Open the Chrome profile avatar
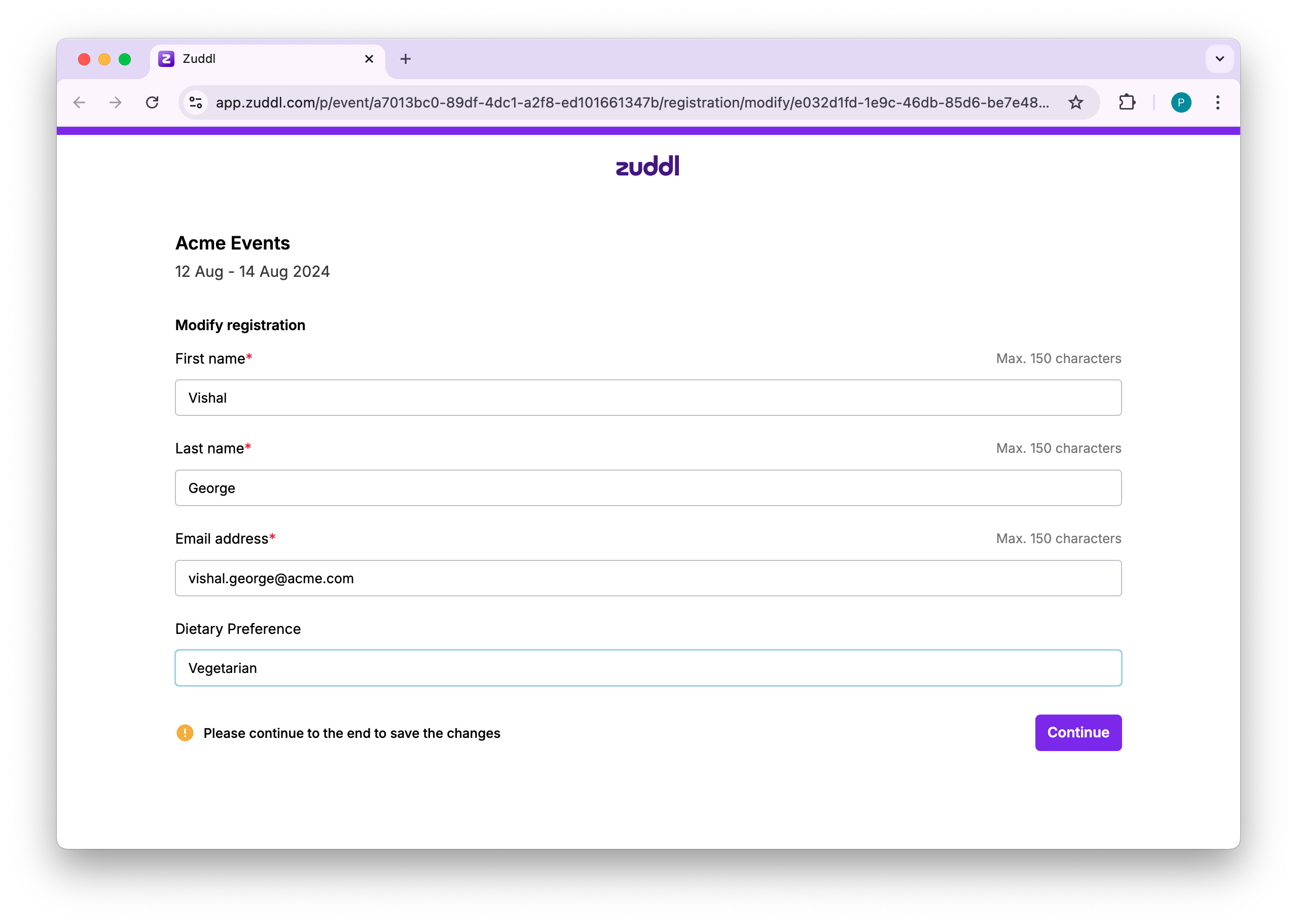This screenshot has width=1297, height=924. click(x=1181, y=102)
